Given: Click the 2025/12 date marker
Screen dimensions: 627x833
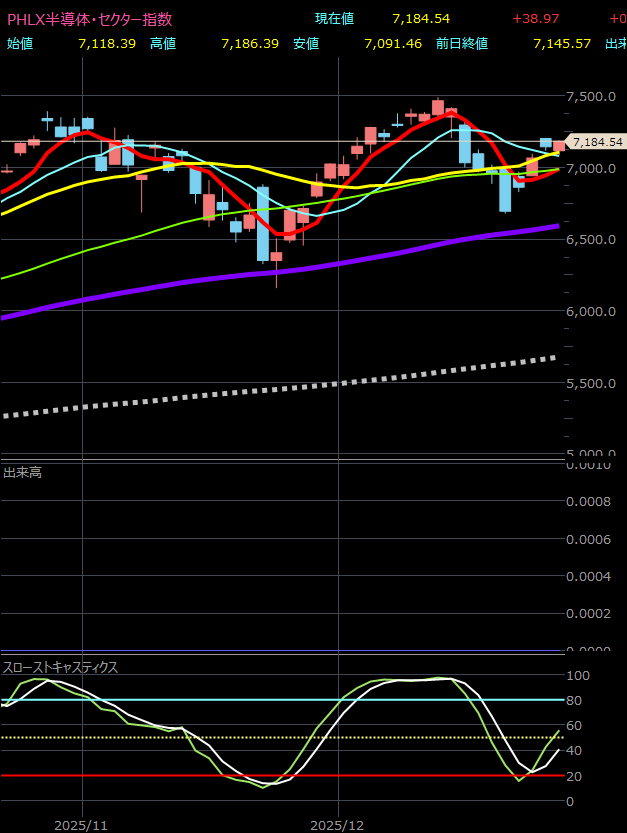Looking at the screenshot, I should click(338, 825).
